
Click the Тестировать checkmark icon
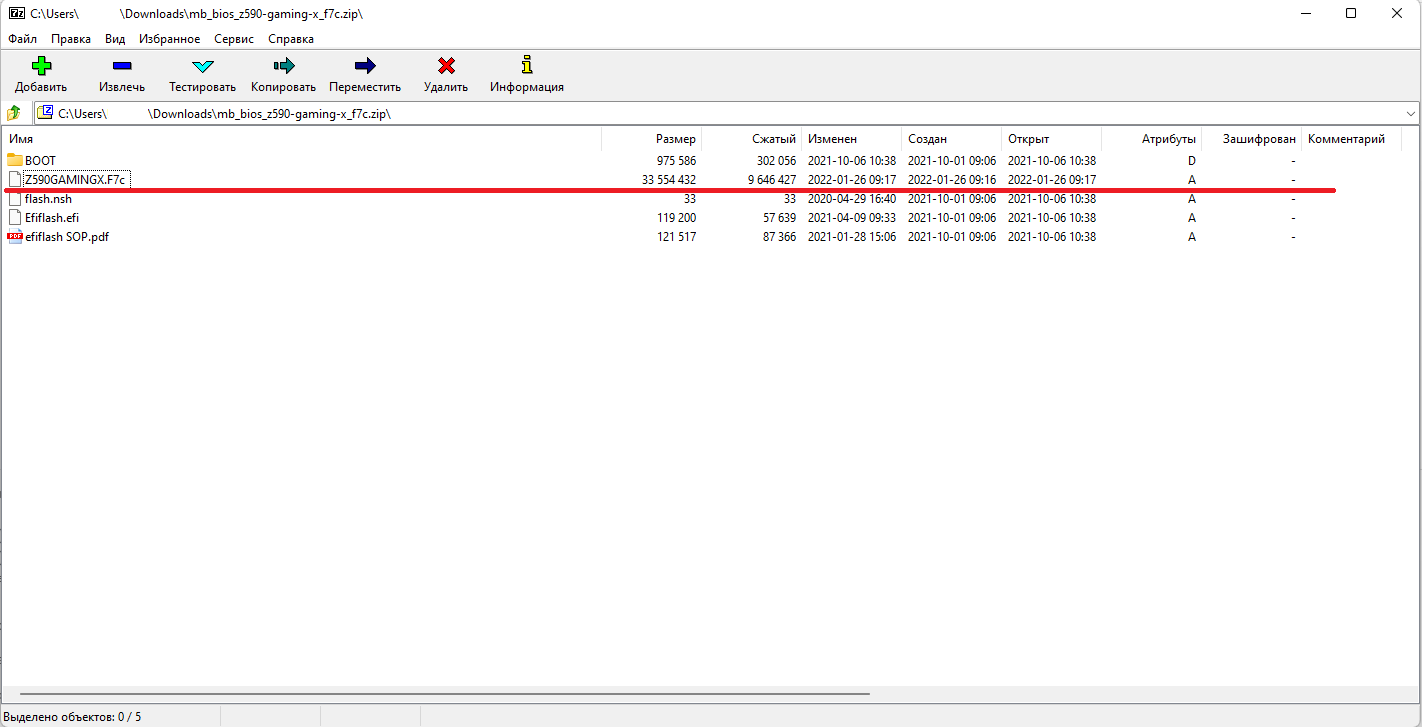pyautogui.click(x=202, y=67)
